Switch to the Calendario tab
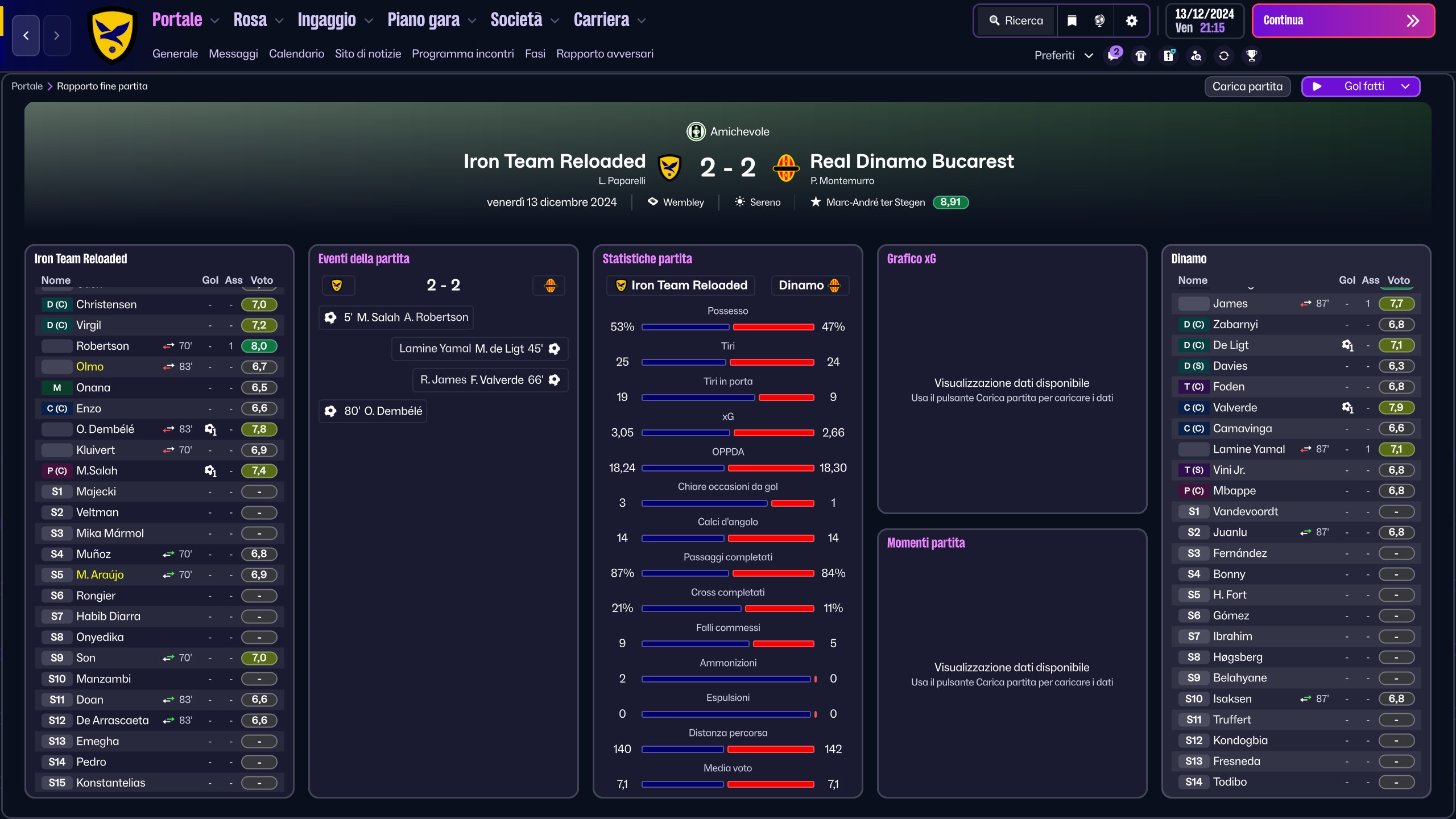 [x=296, y=53]
